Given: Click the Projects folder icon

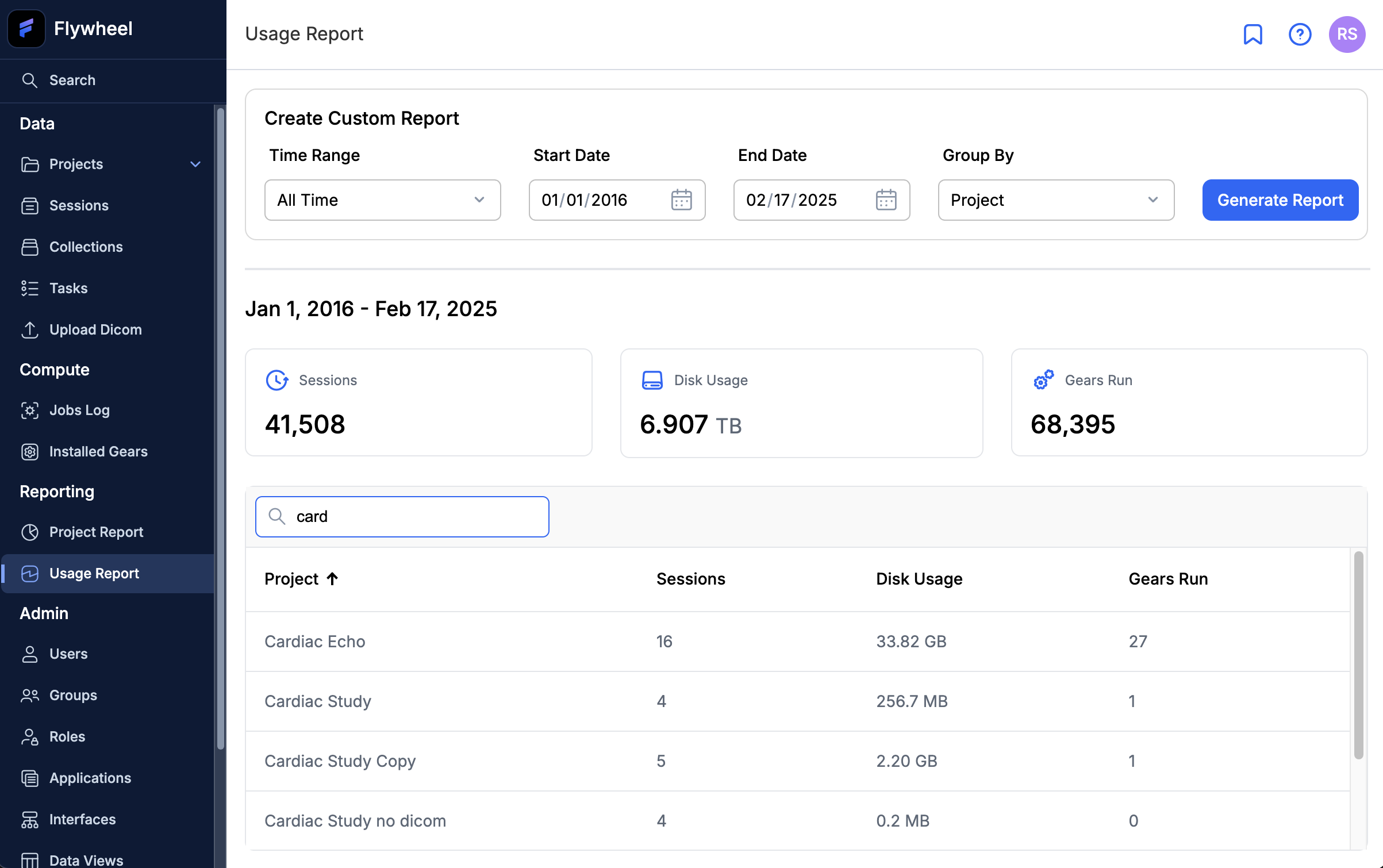Looking at the screenshot, I should click(30, 164).
